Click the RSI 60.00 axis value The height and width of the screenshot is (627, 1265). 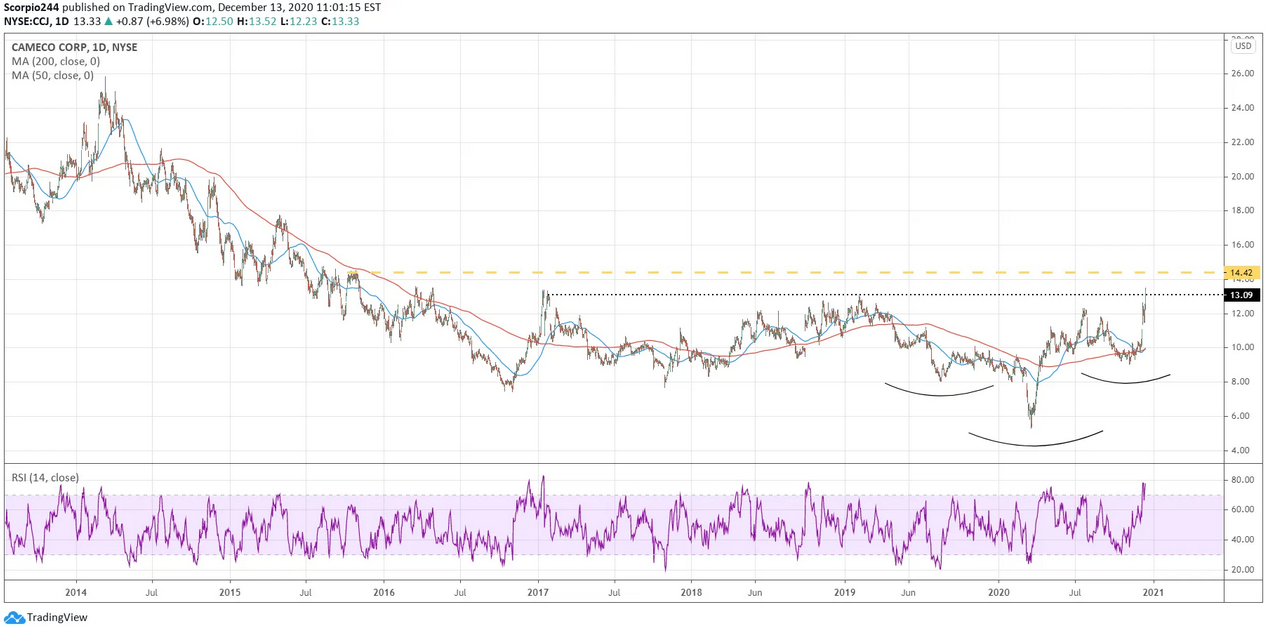tap(1243, 510)
